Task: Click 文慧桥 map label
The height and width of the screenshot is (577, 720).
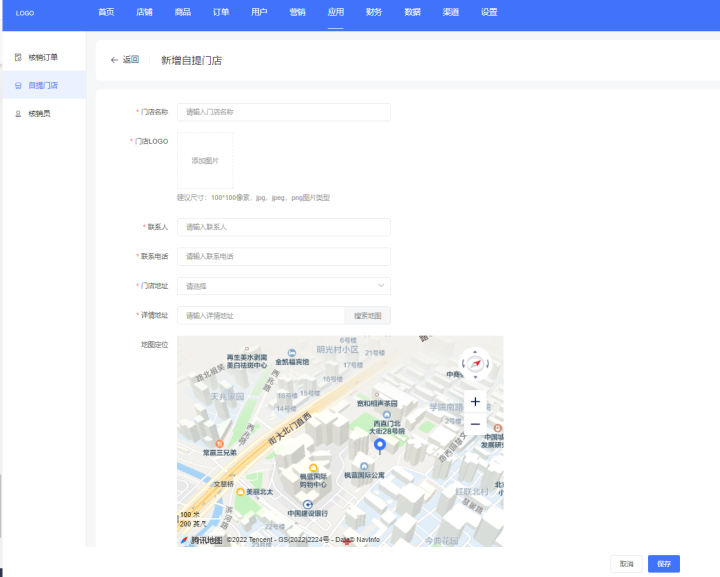Action: pyautogui.click(x=224, y=484)
